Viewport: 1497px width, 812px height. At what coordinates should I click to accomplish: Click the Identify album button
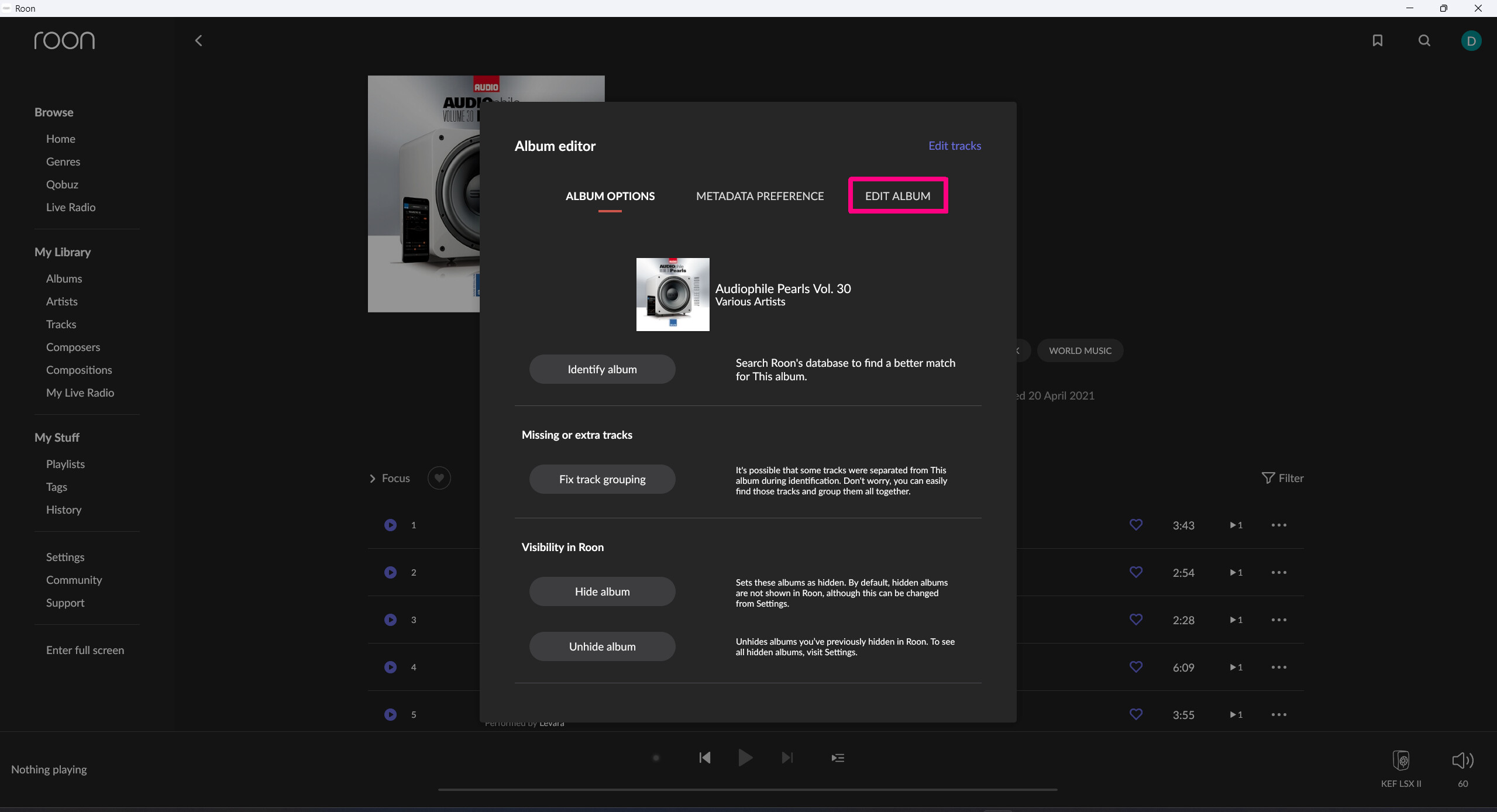coord(602,369)
